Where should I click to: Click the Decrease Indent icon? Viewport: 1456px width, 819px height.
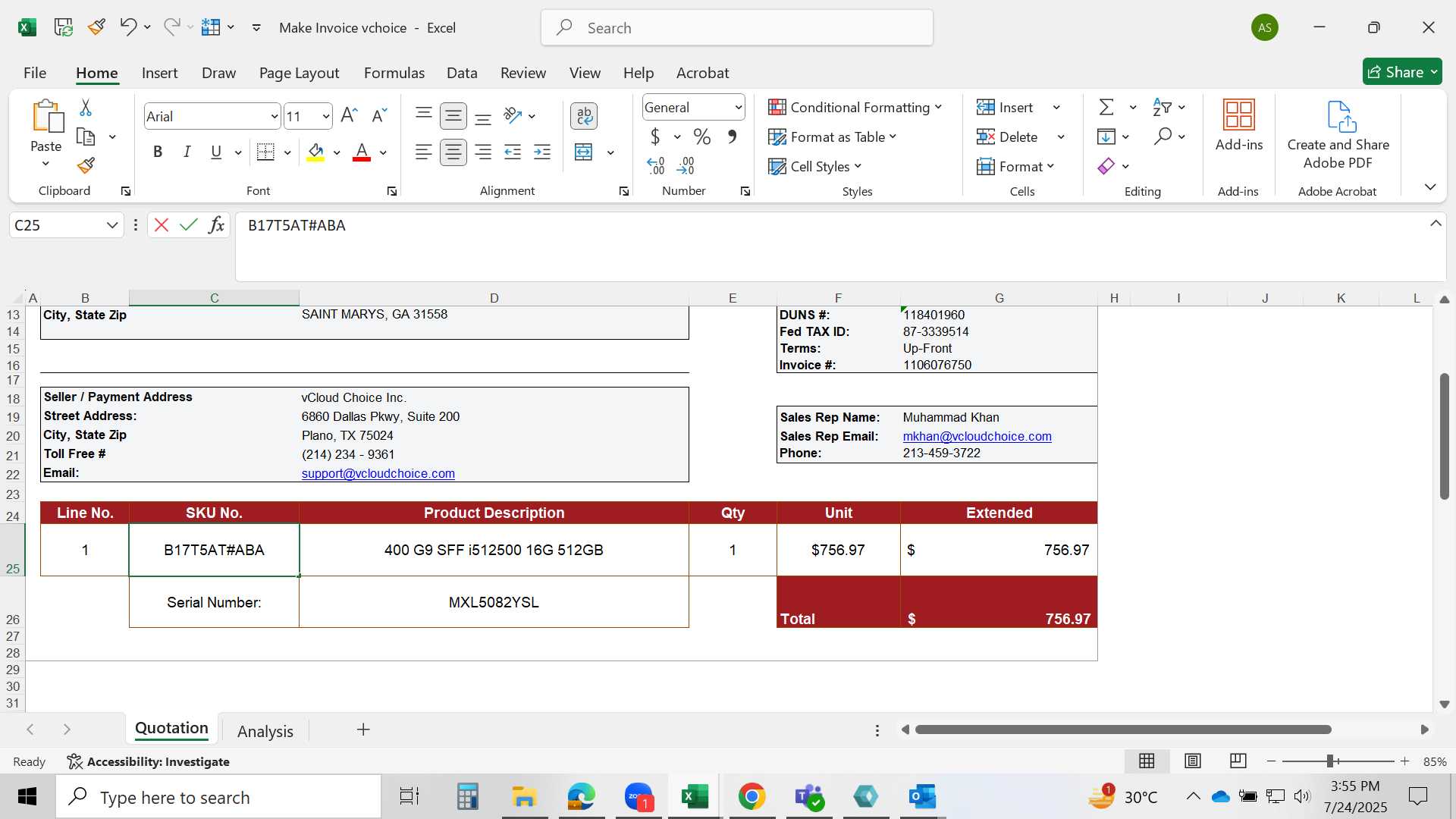pyautogui.click(x=513, y=152)
